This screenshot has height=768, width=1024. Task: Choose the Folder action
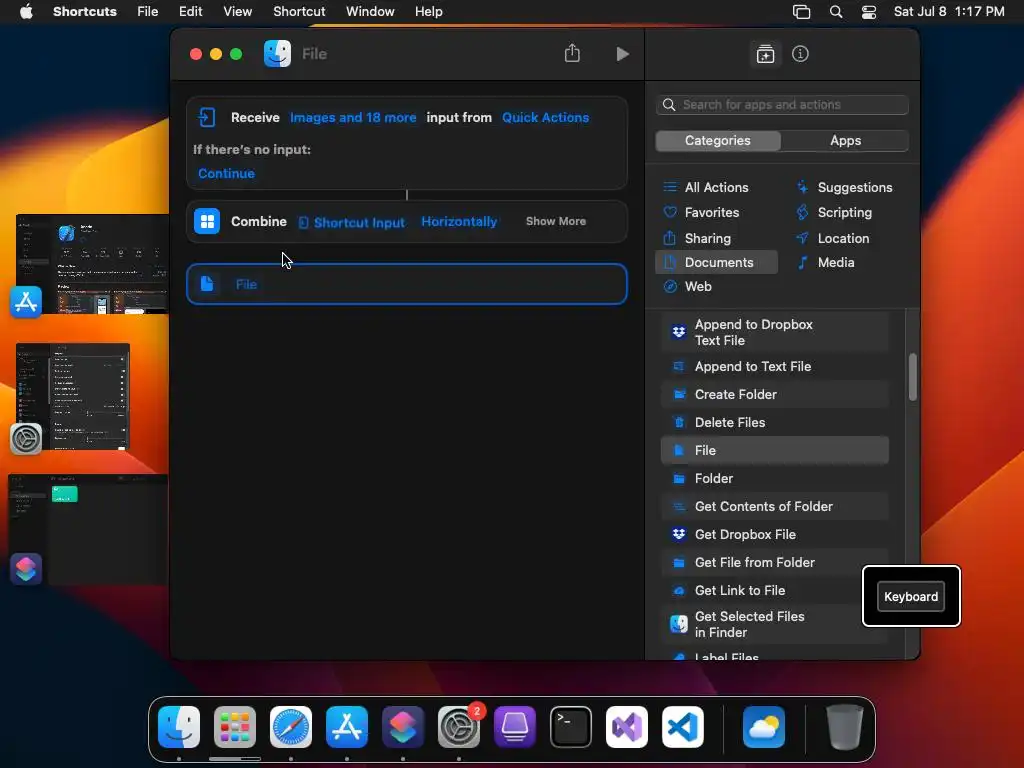pyautogui.click(x=775, y=478)
